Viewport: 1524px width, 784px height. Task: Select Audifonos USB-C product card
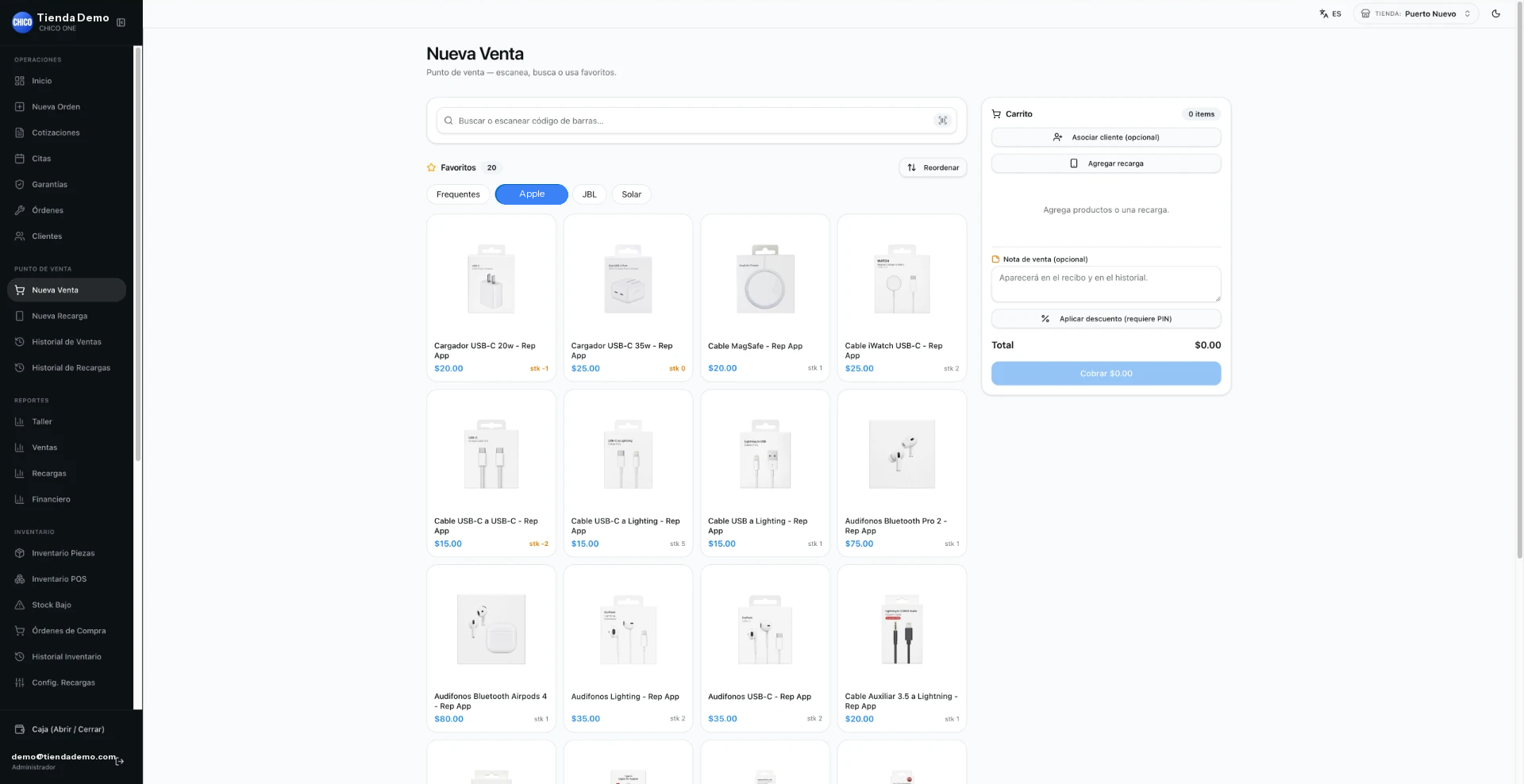765,648
